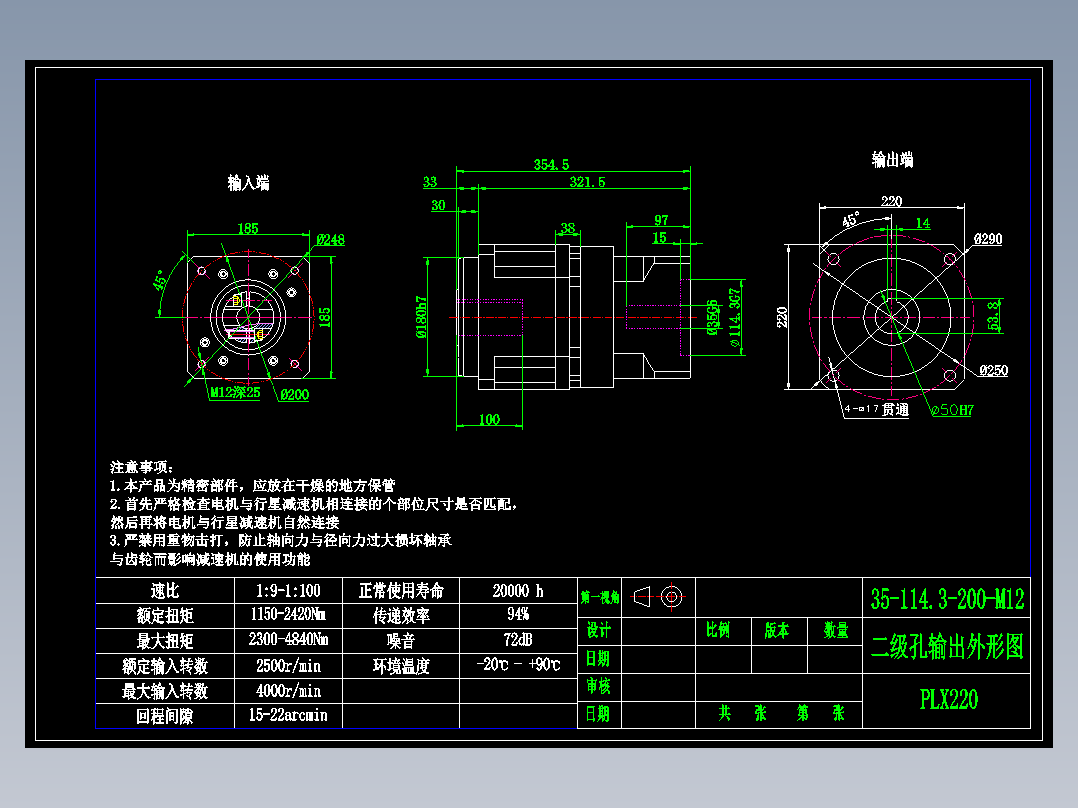The width and height of the screenshot is (1078, 808).
Task: Select the first-angle projection cone symbol
Action: [641, 595]
